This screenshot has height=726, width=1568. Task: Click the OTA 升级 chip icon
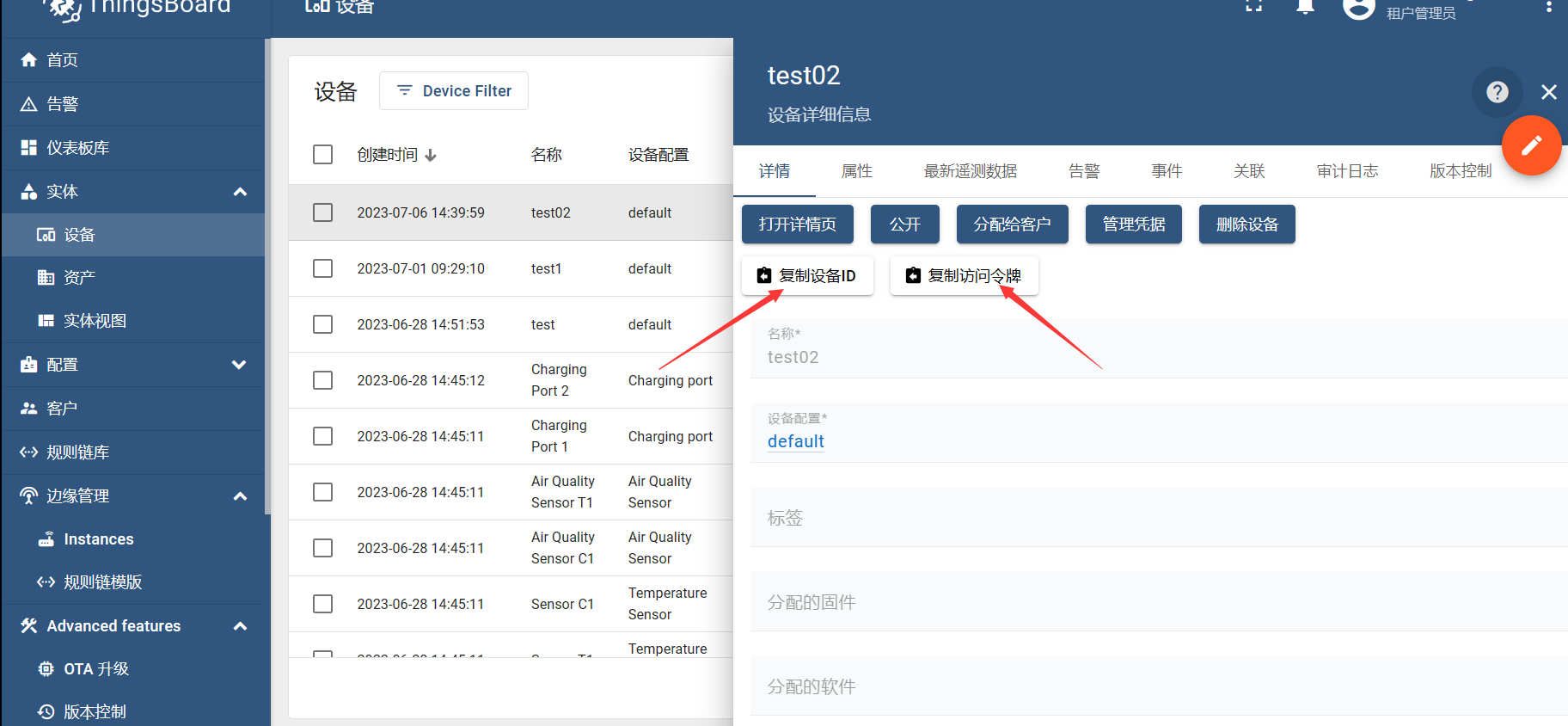pyautogui.click(x=46, y=669)
